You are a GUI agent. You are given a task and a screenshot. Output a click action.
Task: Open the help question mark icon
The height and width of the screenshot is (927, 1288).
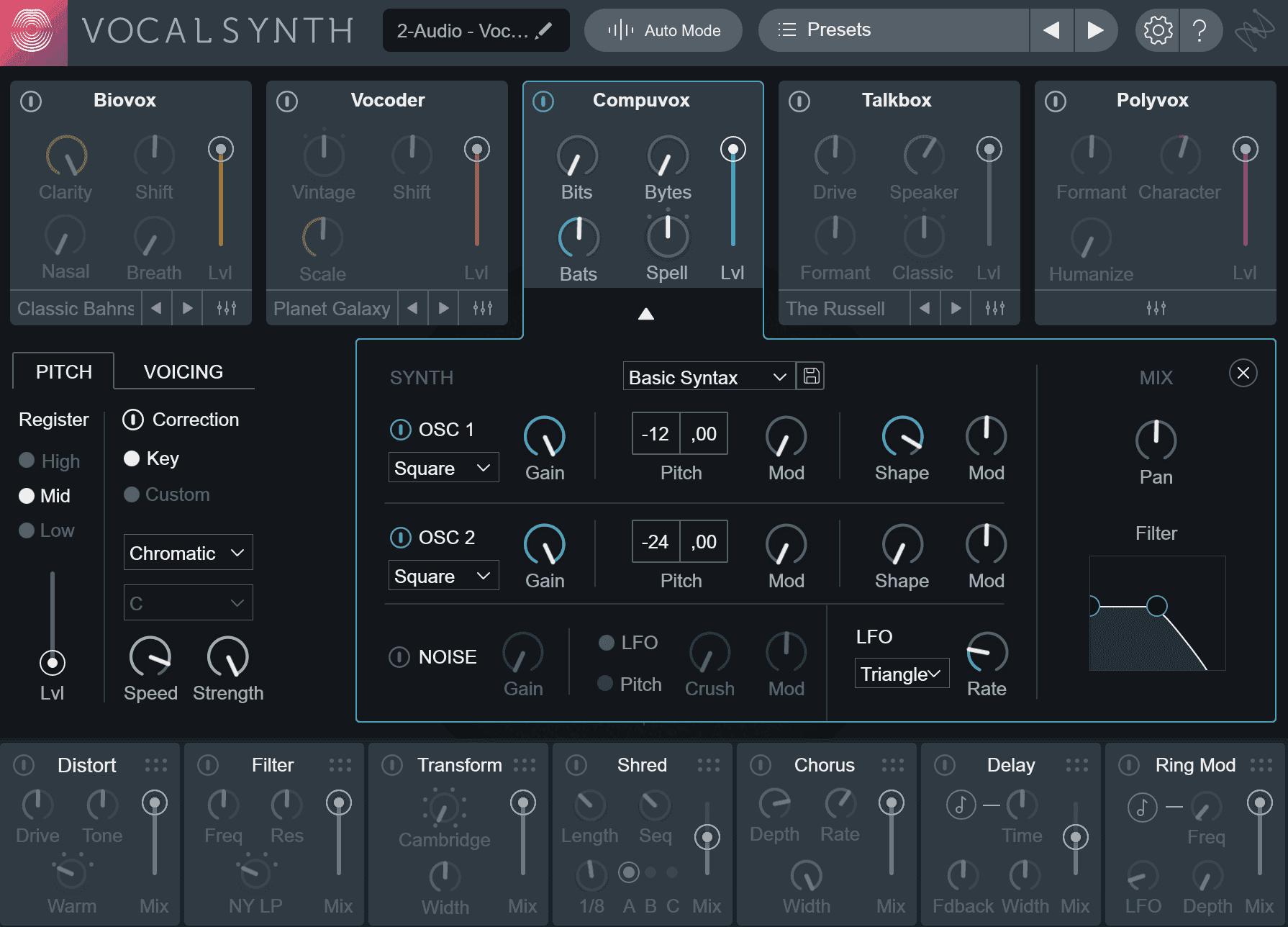(1199, 30)
